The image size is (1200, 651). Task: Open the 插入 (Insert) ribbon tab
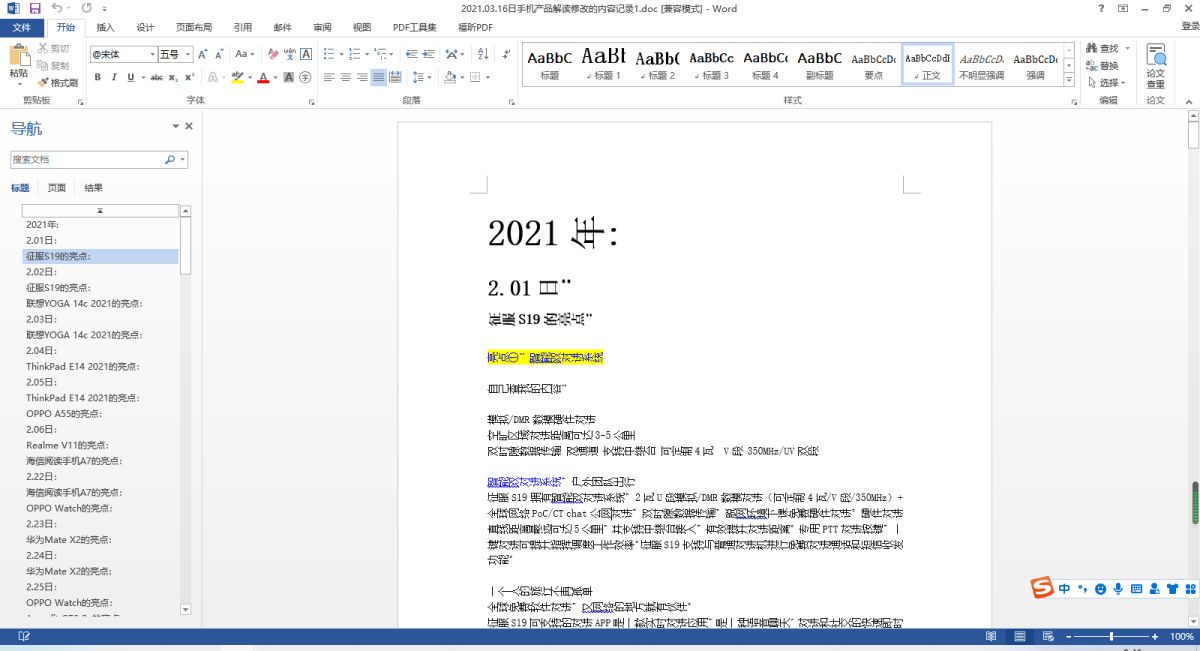(x=105, y=27)
